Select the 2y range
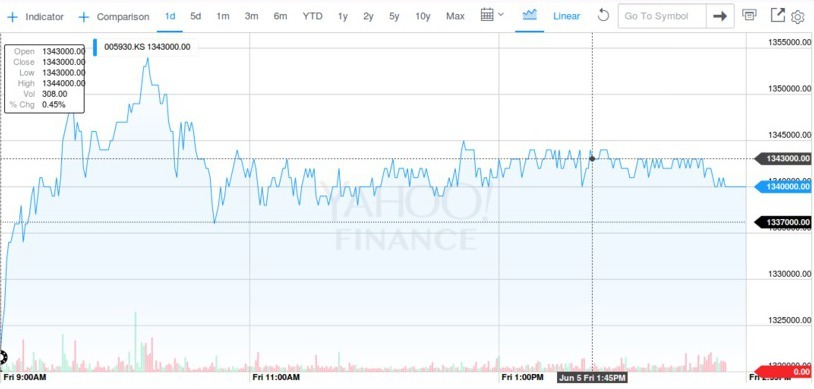Viewport: 814px width, 389px height. click(x=368, y=16)
